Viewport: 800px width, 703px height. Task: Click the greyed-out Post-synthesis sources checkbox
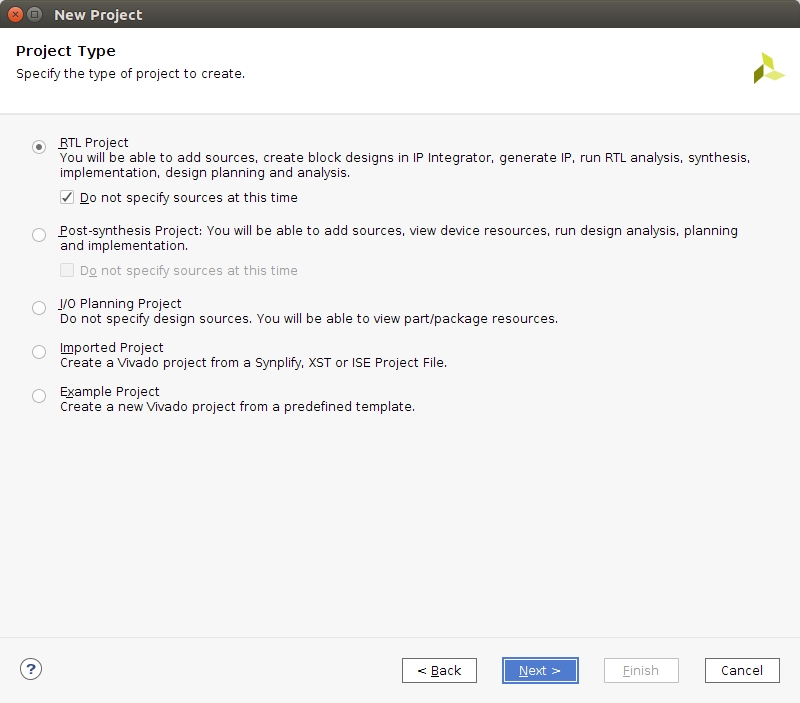point(67,270)
